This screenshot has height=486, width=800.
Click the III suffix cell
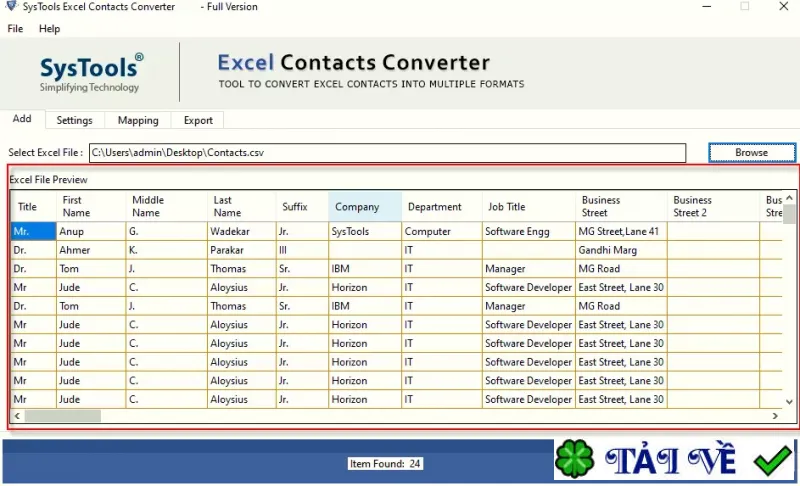(302, 250)
